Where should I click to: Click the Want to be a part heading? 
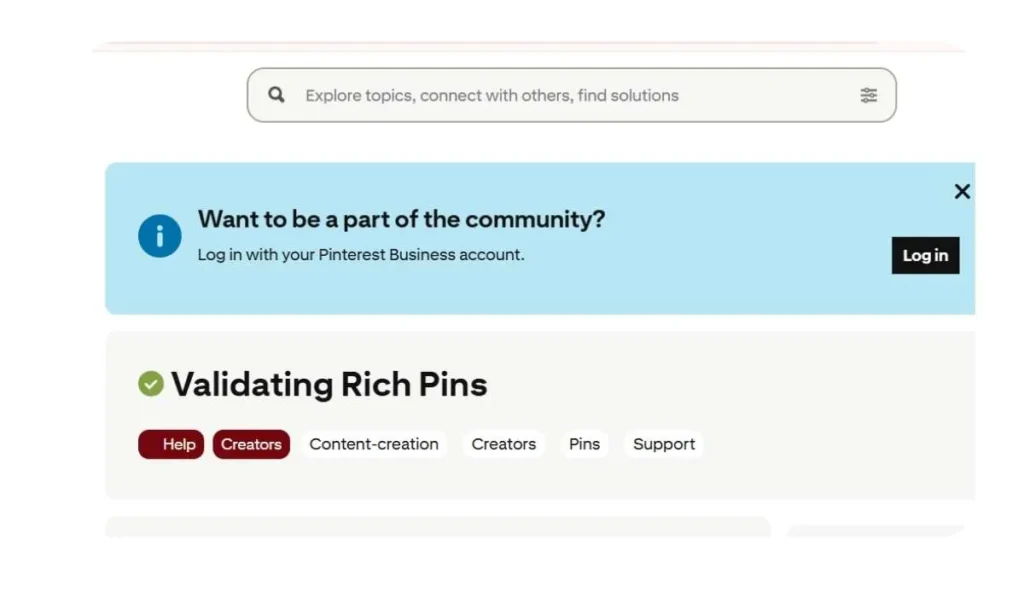click(401, 219)
